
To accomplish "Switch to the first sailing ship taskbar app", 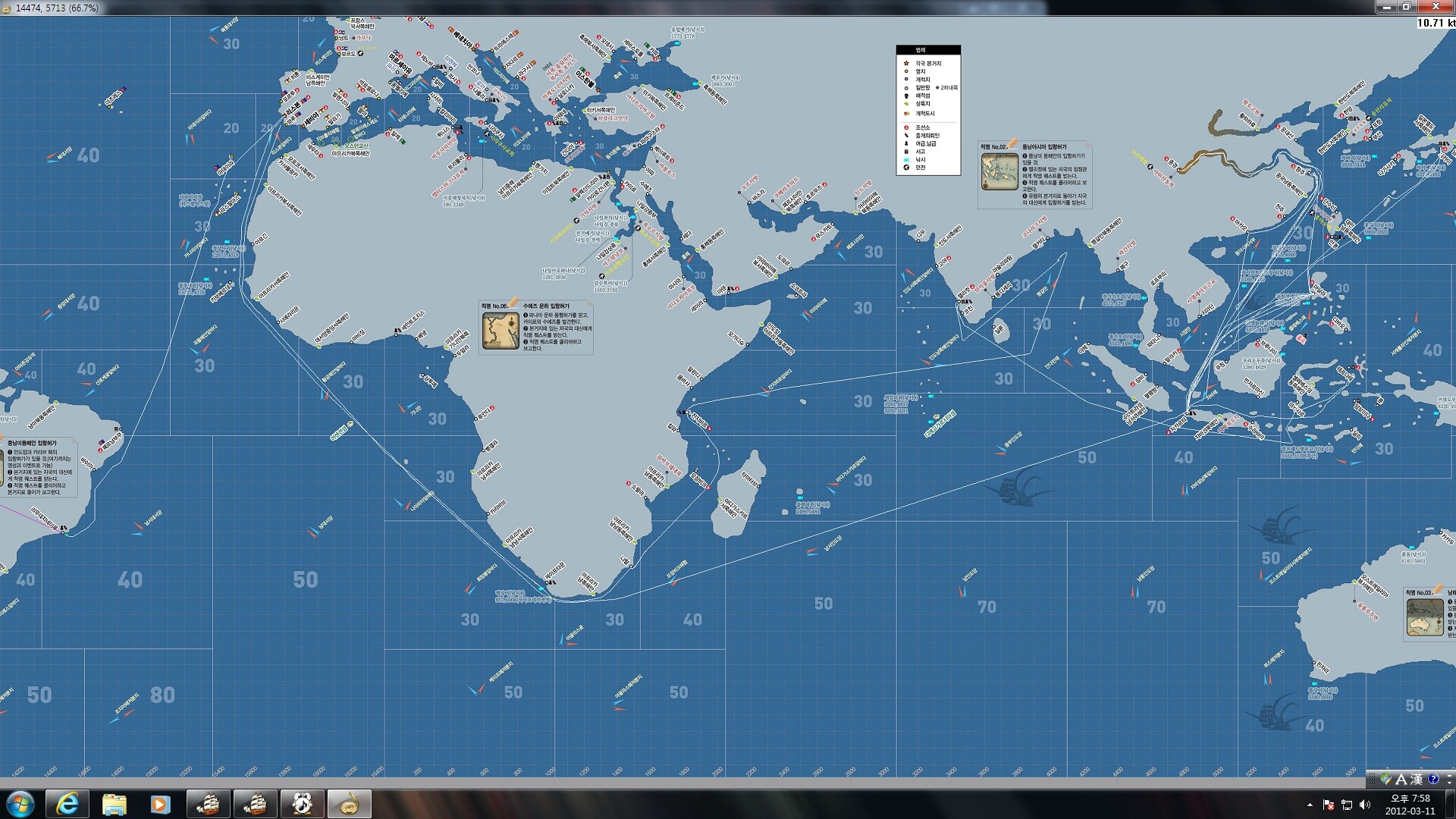I will (208, 804).
